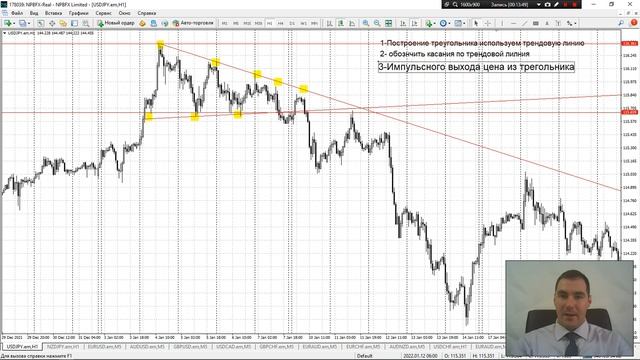Toggle the auto scroll chart icon

click(x=403, y=23)
